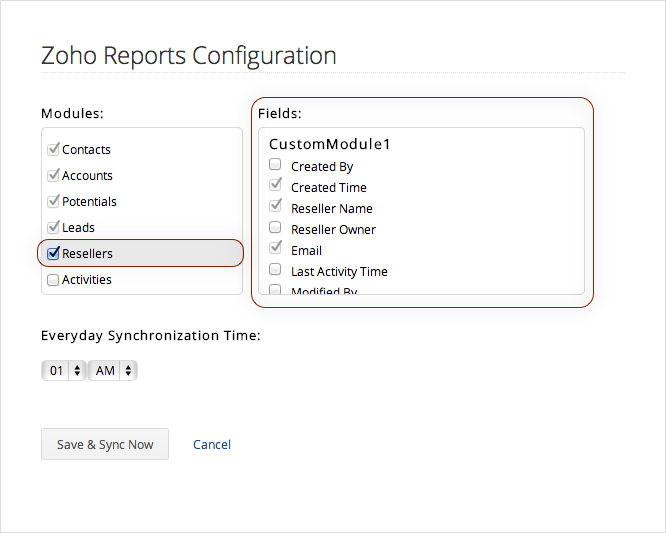The image size is (666, 533).
Task: Click the Cancel link
Action: (212, 444)
